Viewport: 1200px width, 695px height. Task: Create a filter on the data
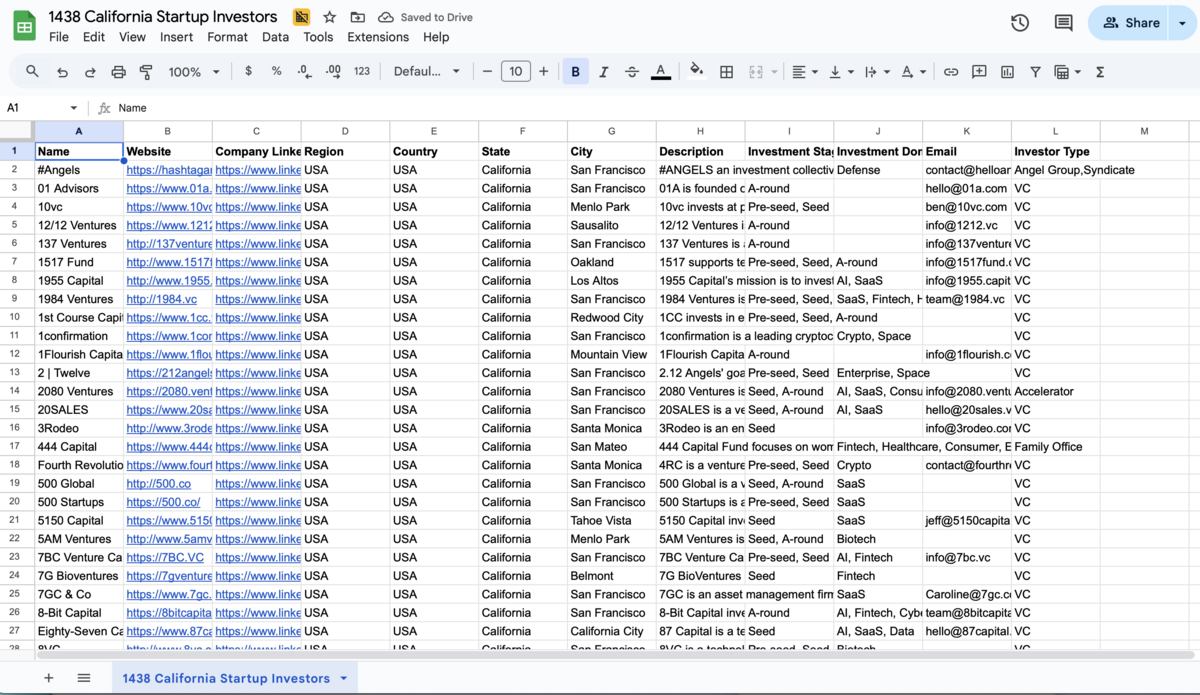pyautogui.click(x=1036, y=72)
